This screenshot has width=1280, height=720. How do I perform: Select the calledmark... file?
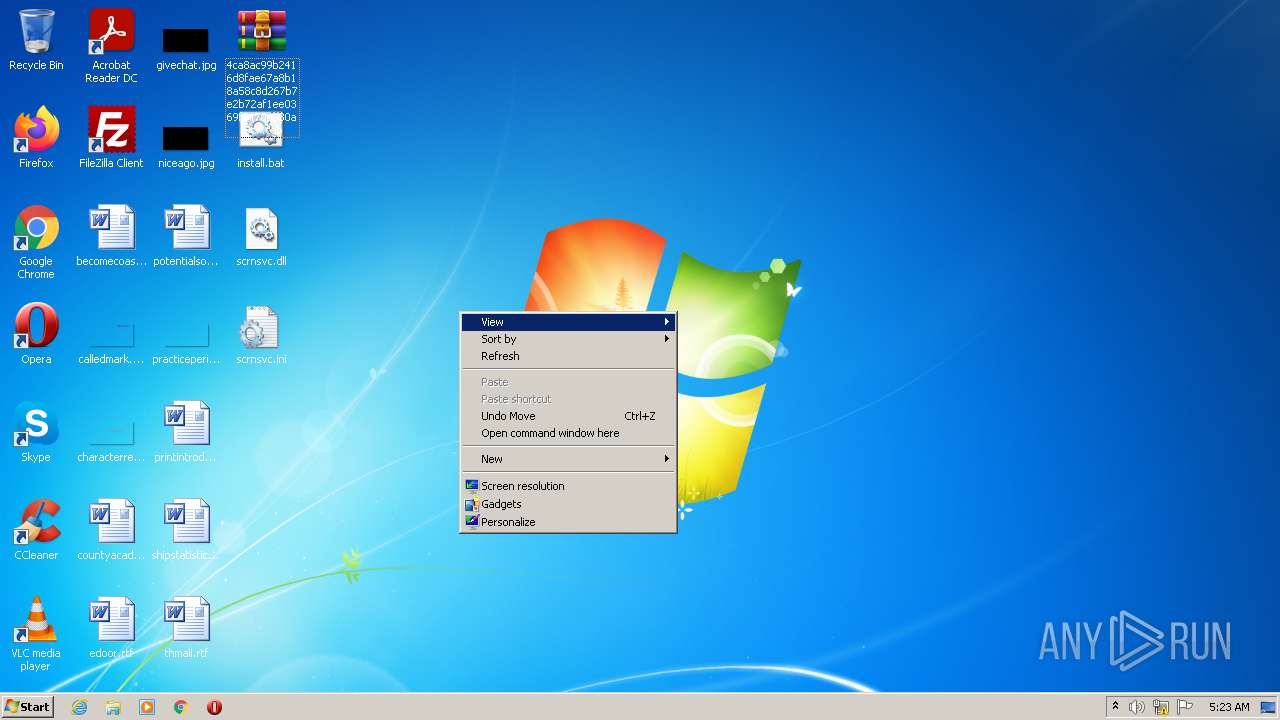tap(111, 343)
